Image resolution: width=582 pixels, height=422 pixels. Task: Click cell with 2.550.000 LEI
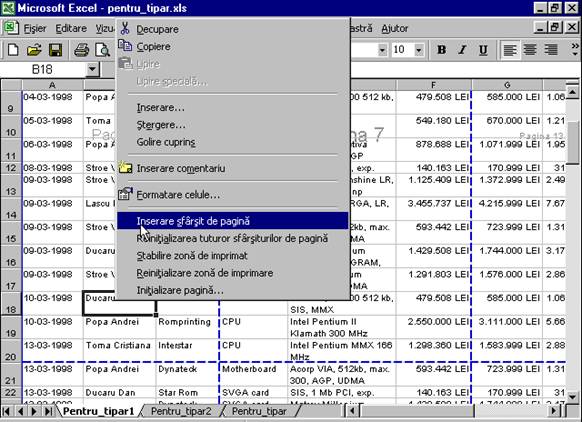pyautogui.click(x=434, y=327)
